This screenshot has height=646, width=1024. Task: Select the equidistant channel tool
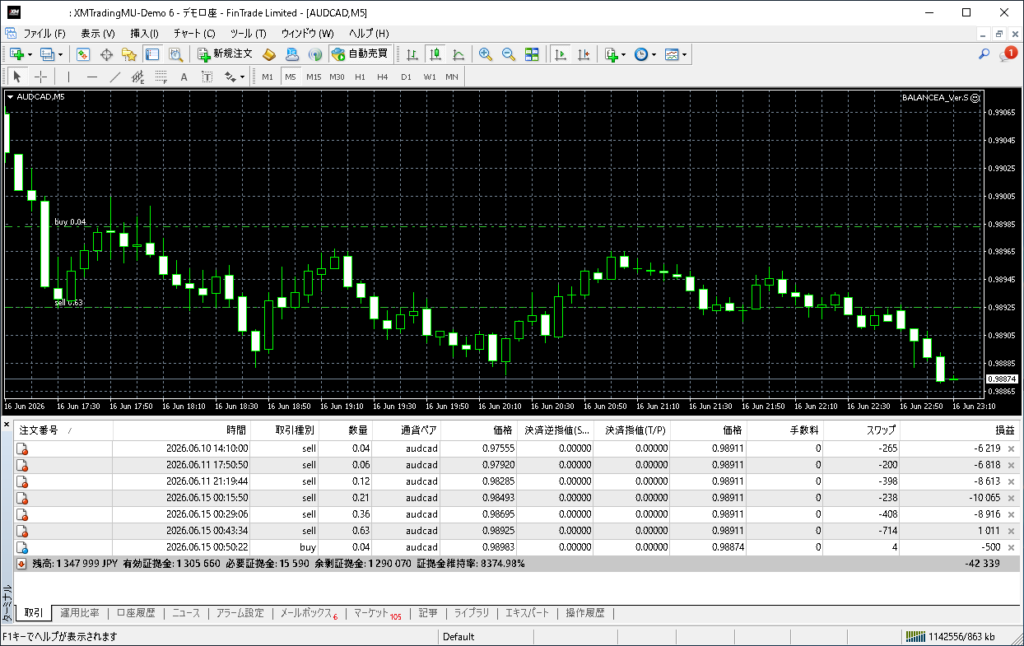click(138, 76)
